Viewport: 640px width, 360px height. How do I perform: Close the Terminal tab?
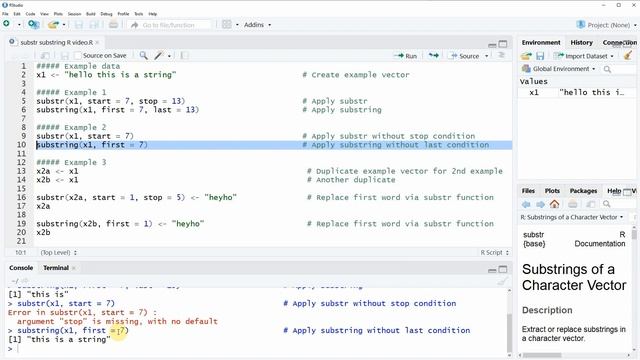tap(74, 268)
